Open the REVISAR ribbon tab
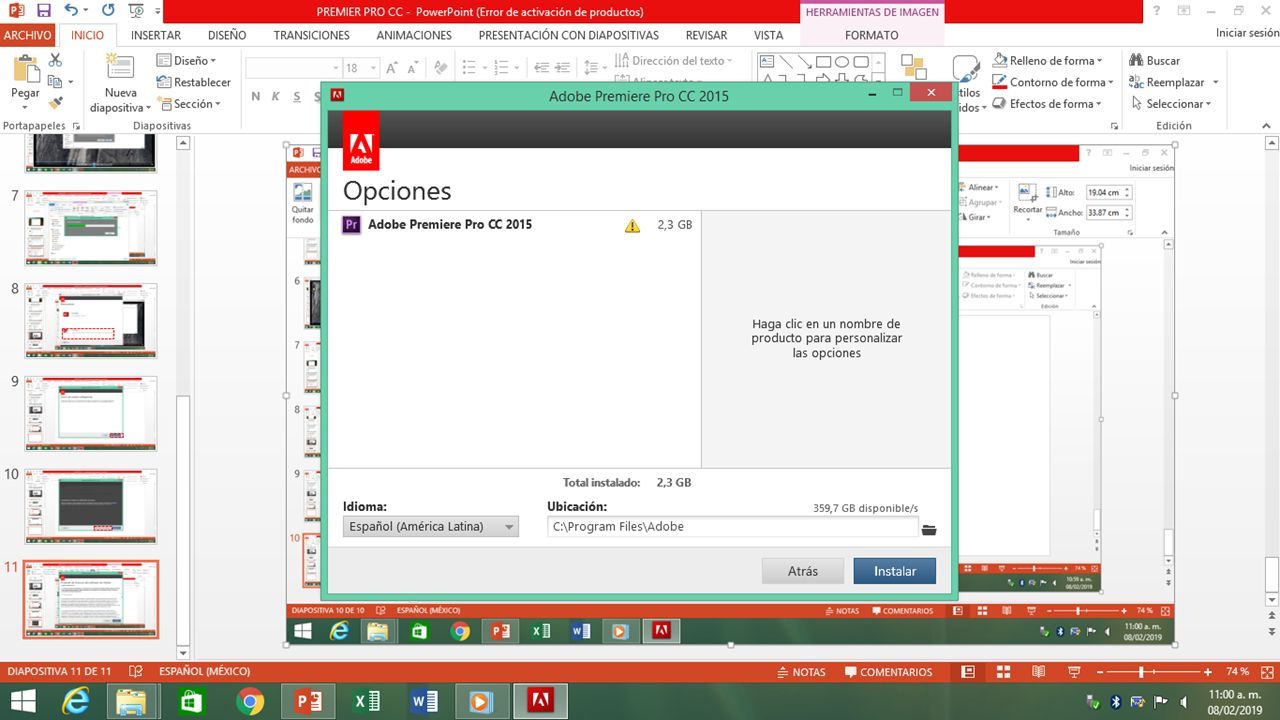Screen dimensions: 1280x720 pyautogui.click(x=706, y=35)
